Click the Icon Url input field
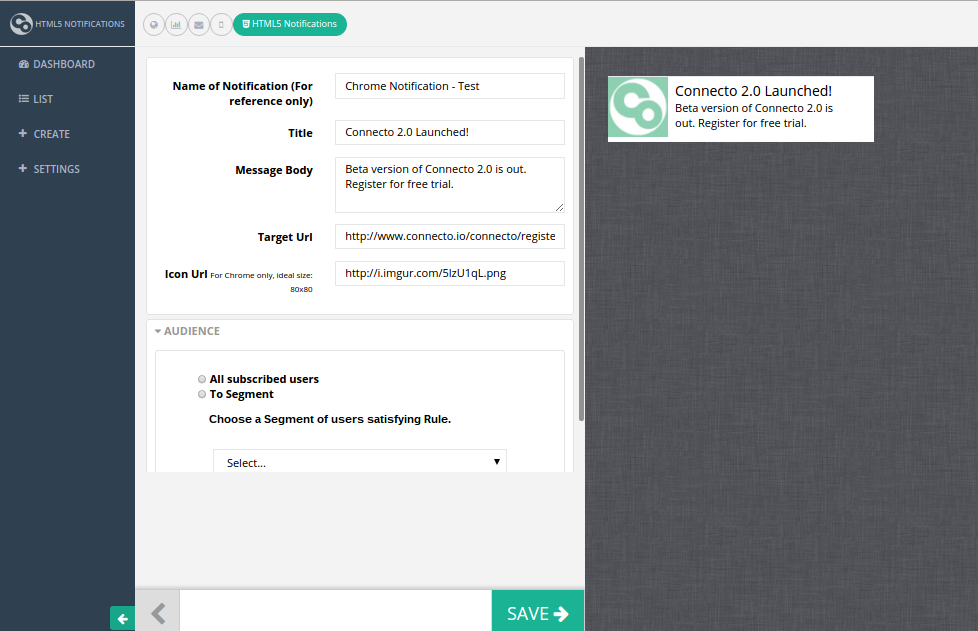 450,273
